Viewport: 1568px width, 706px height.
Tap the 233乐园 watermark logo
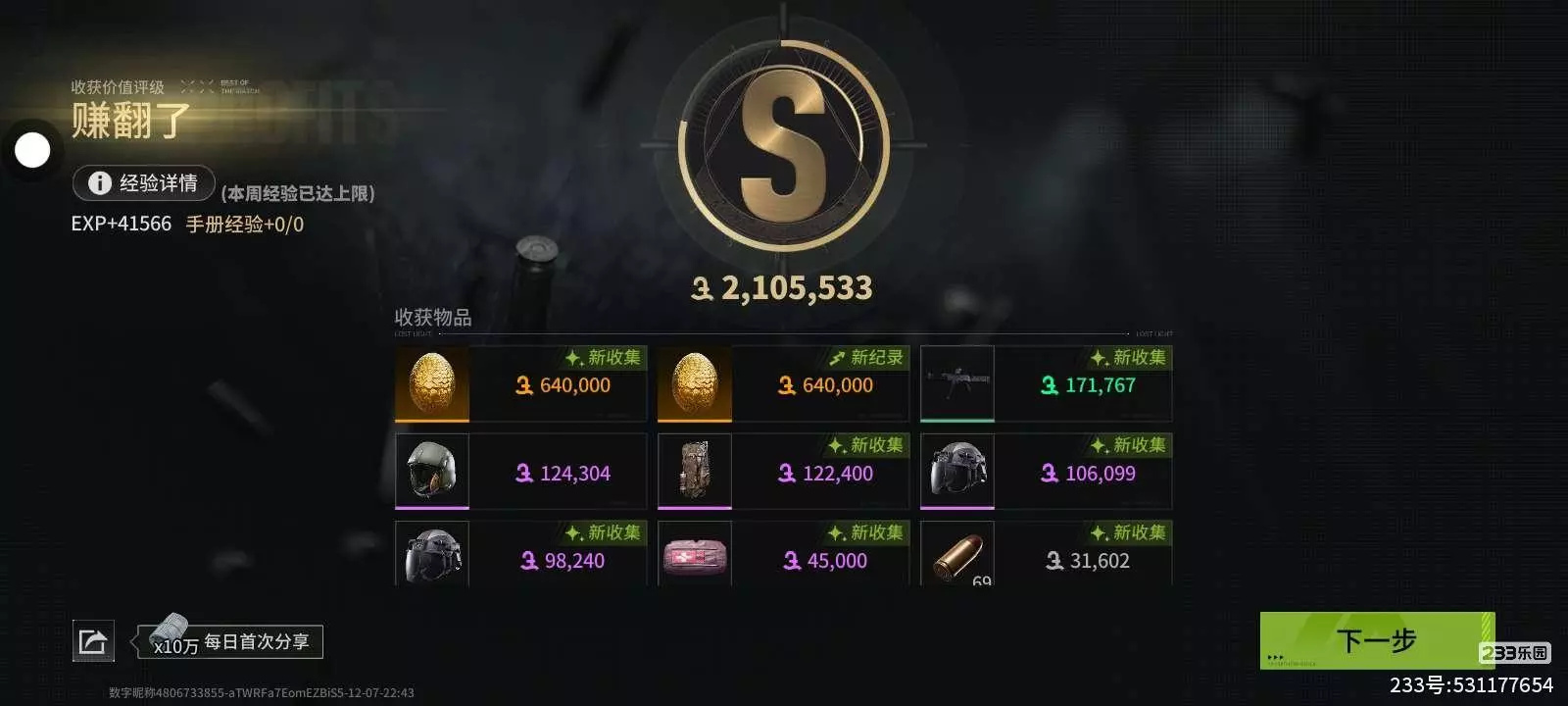(1514, 653)
